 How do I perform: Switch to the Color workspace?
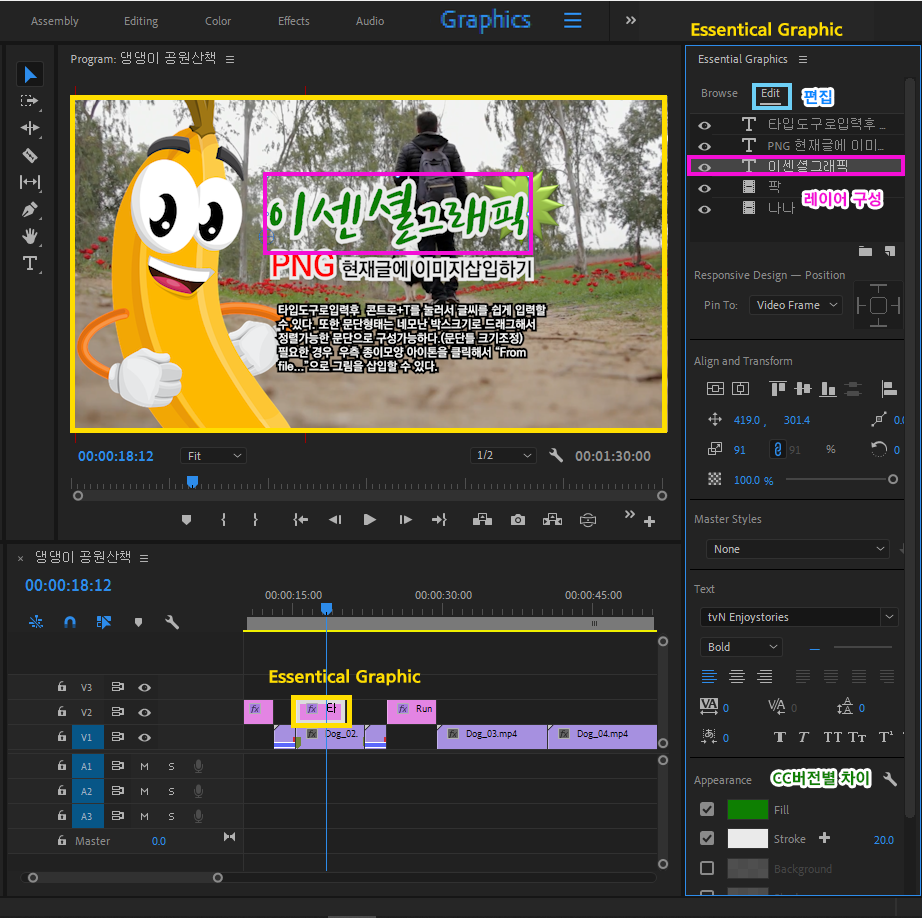coord(218,21)
